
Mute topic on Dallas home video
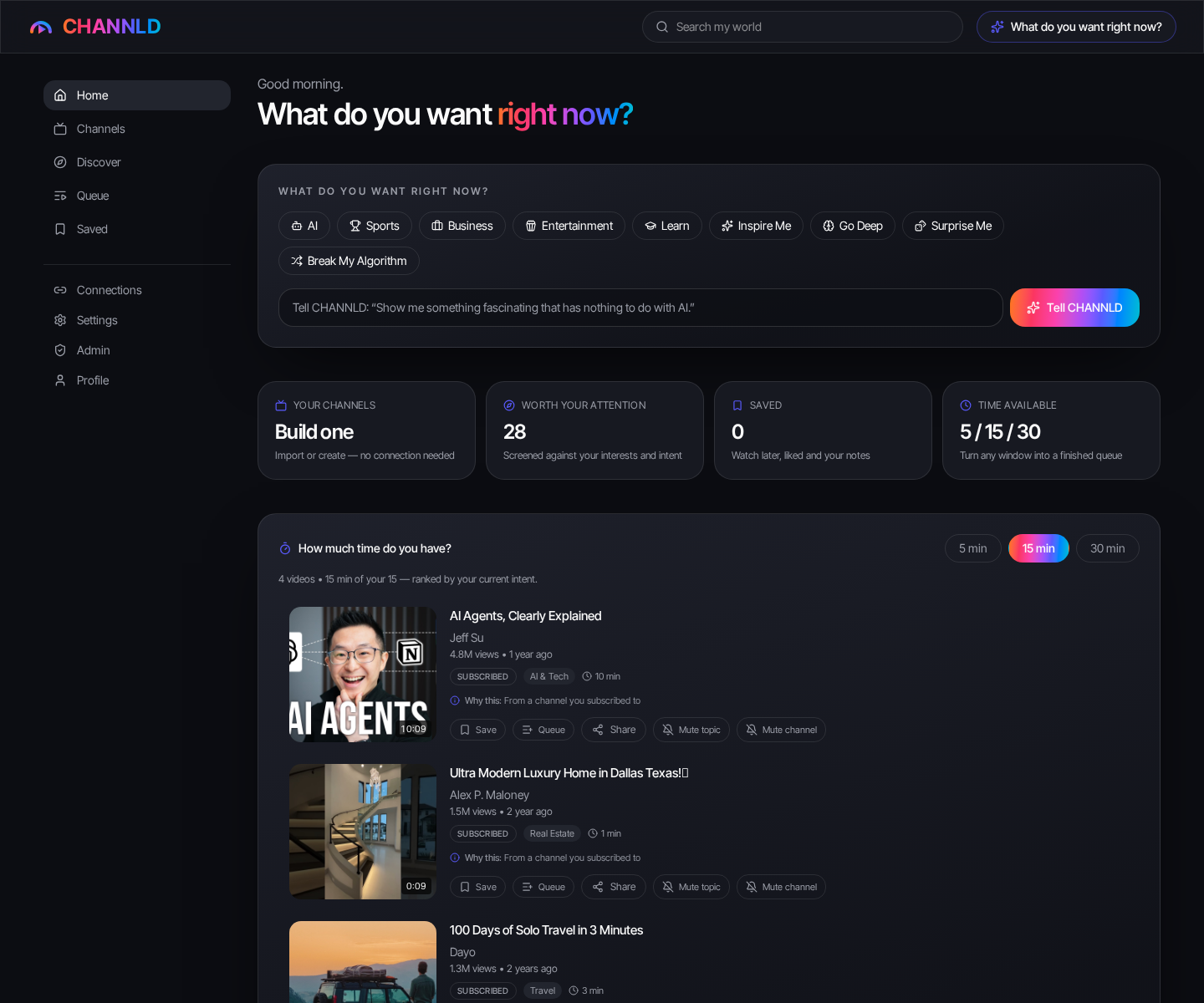point(691,887)
